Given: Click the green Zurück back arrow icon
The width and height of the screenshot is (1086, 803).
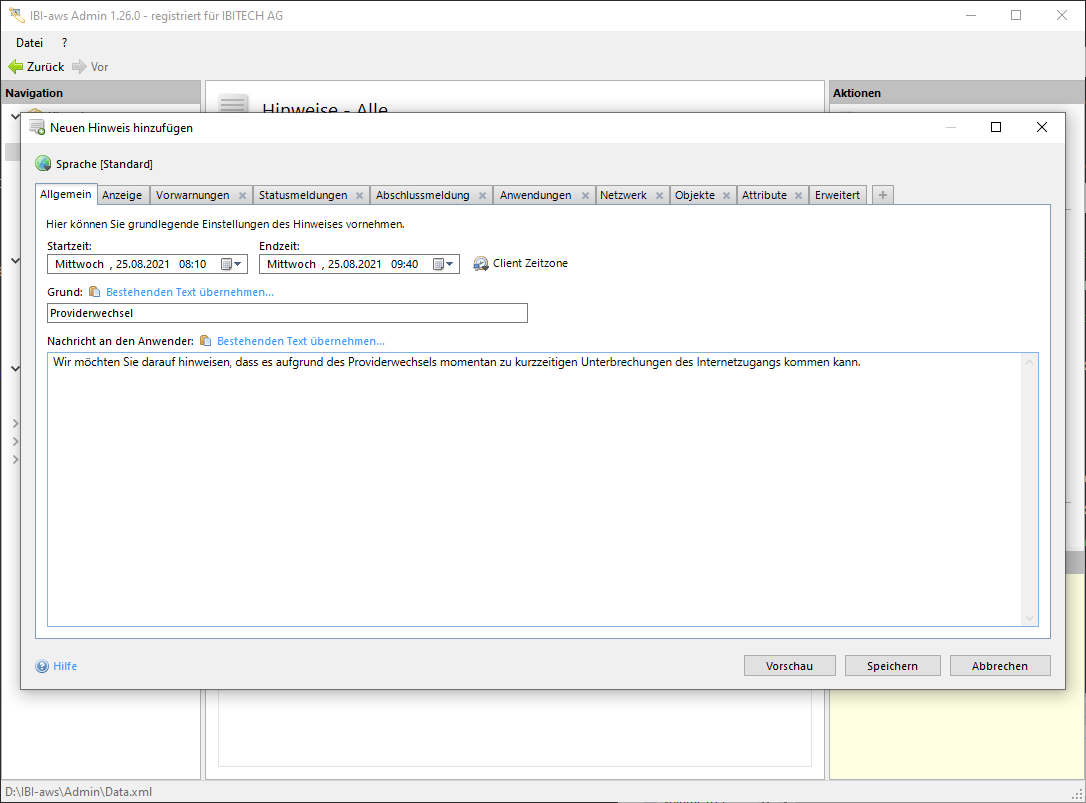Looking at the screenshot, I should coord(15,67).
